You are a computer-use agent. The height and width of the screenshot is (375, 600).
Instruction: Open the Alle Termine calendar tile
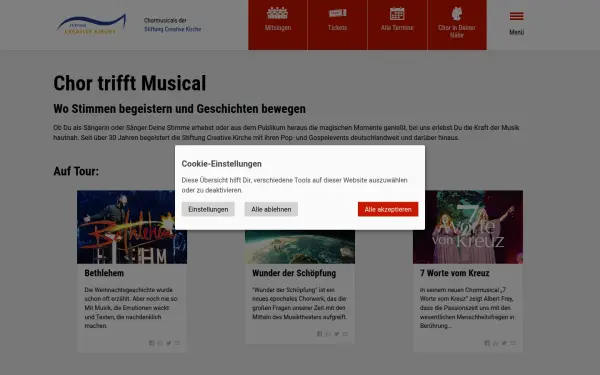tap(397, 25)
